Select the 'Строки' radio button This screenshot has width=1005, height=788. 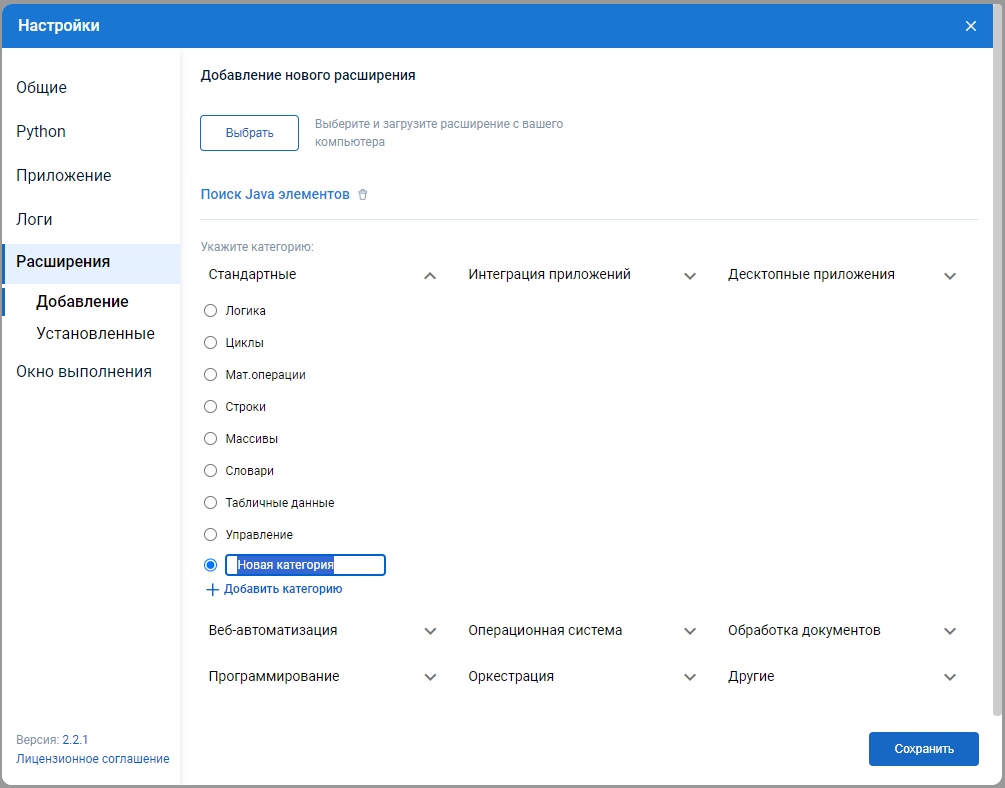click(211, 407)
